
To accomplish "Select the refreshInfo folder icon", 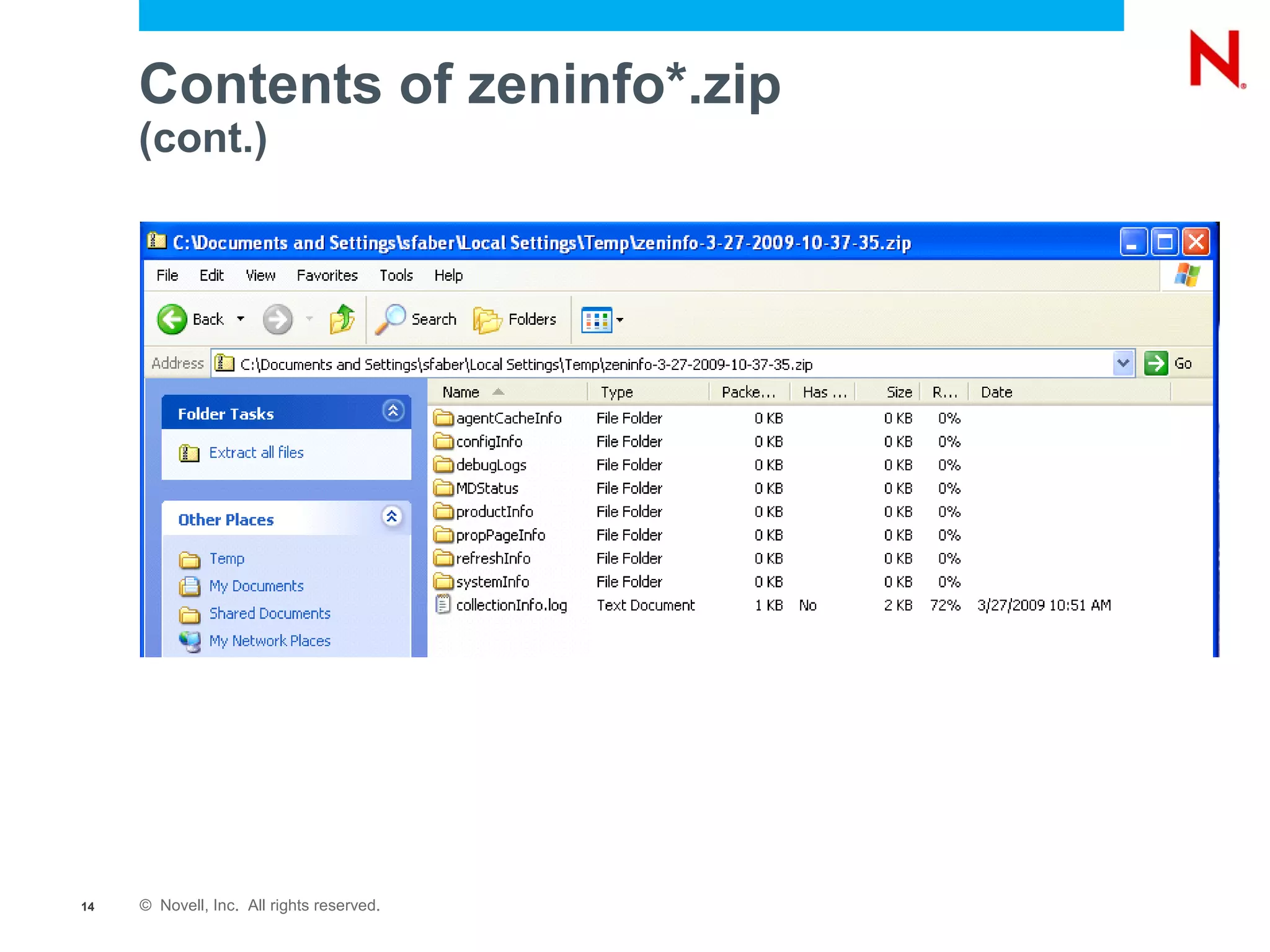I will click(x=443, y=558).
